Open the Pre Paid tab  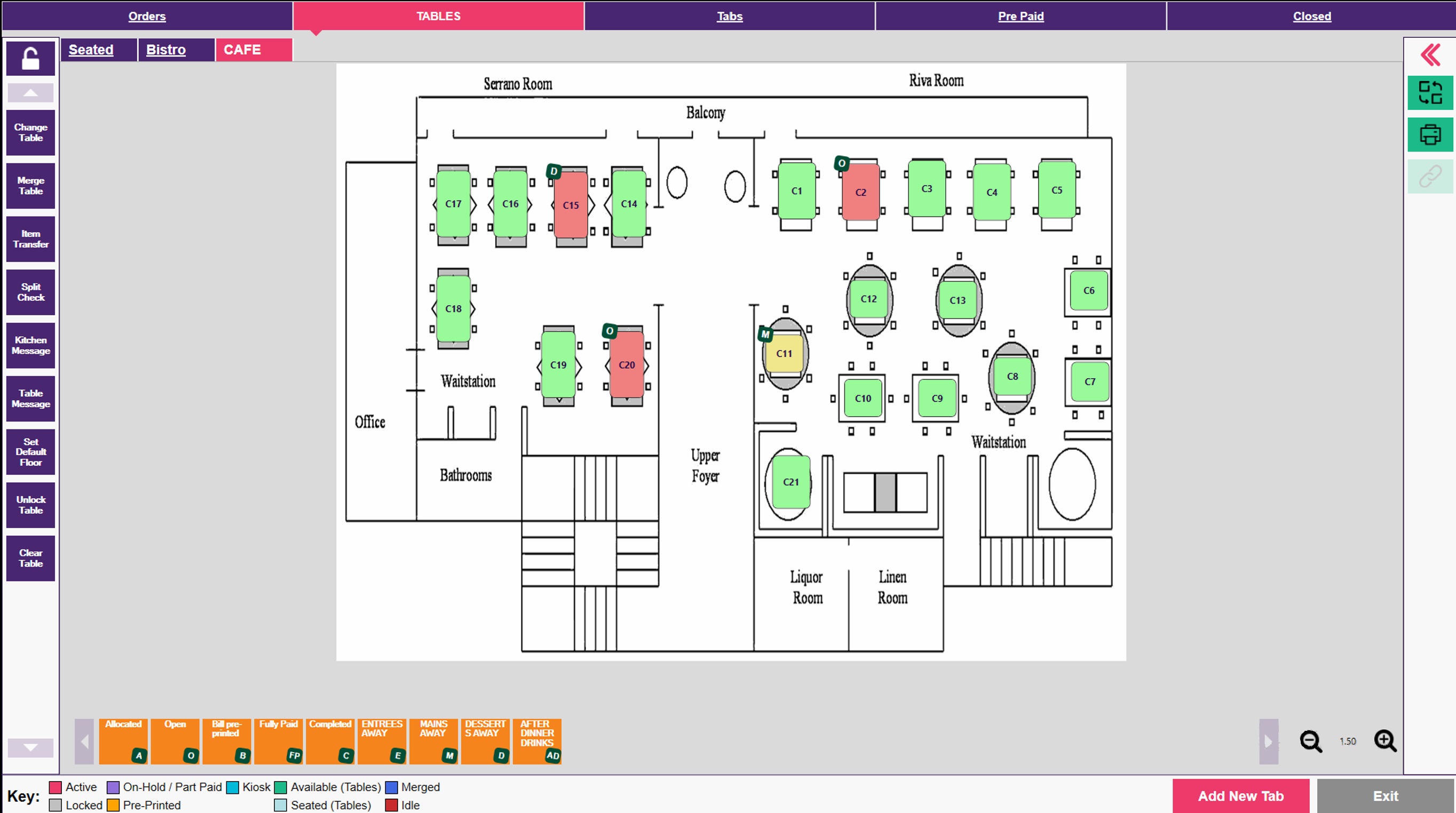(x=1021, y=16)
